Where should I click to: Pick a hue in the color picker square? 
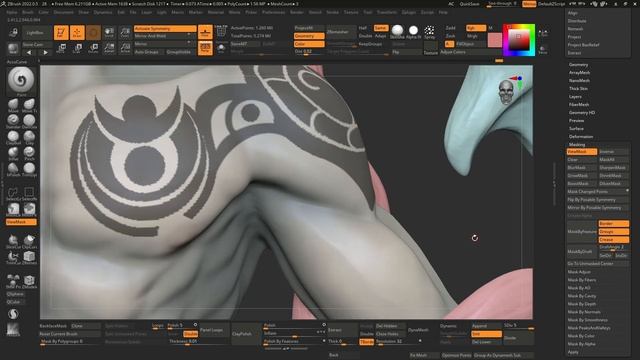pyautogui.click(x=519, y=40)
